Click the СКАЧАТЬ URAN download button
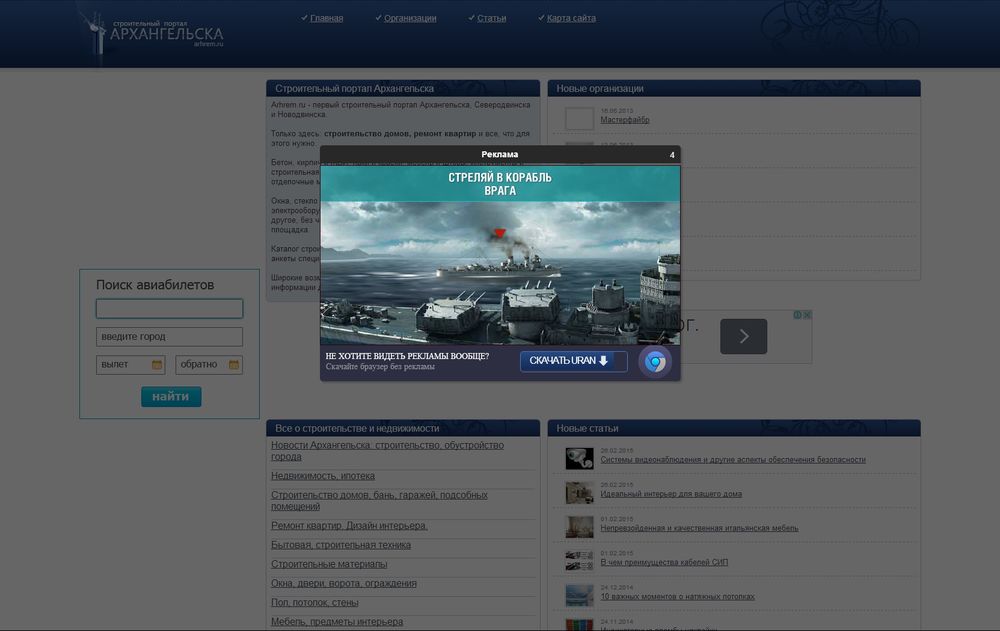The height and width of the screenshot is (631, 1000). click(x=573, y=361)
